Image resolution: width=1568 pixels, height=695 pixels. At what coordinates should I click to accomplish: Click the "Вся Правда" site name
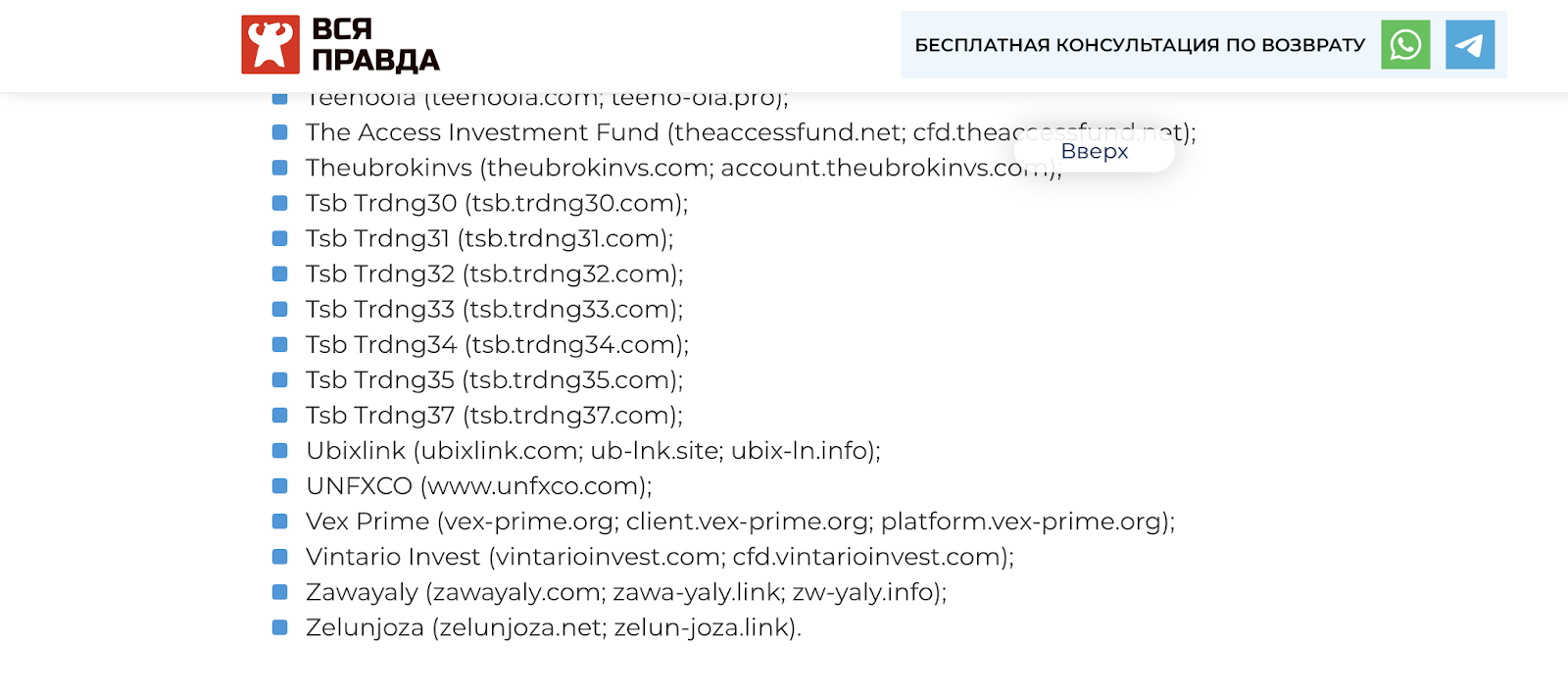(x=375, y=45)
